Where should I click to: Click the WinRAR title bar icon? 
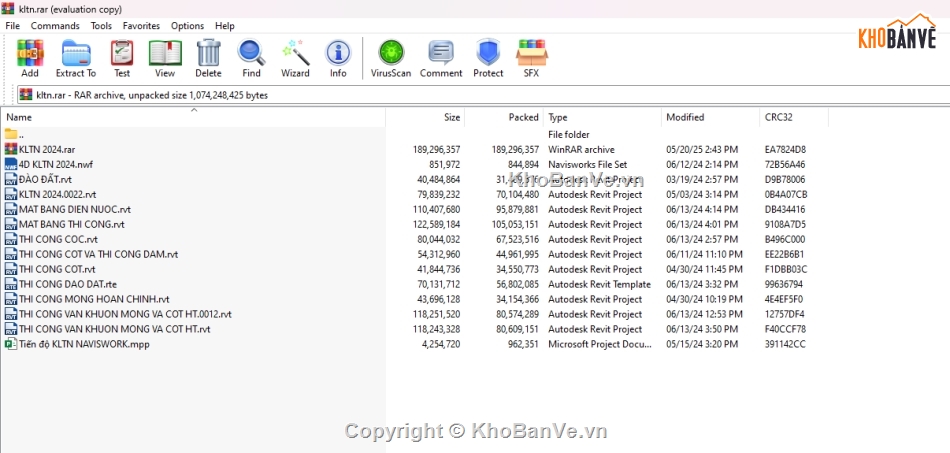coord(7,9)
